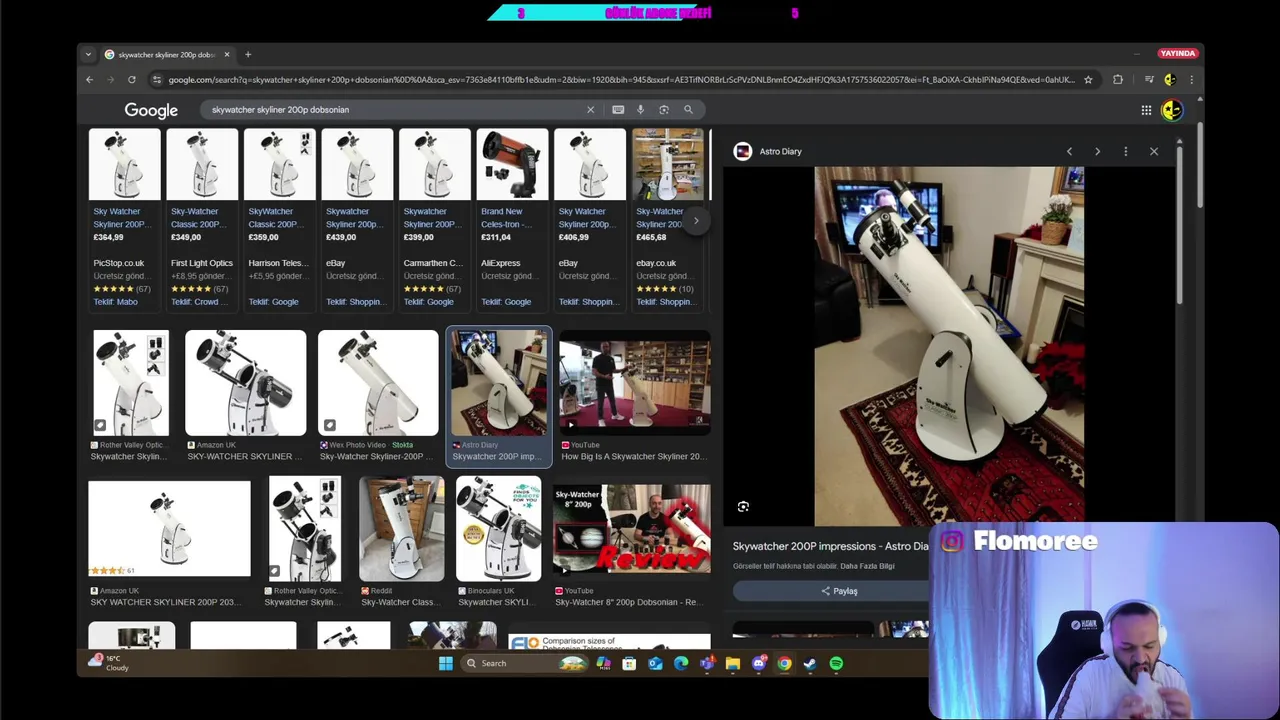Search by image with Lens
1280x720 pixels.
click(664, 110)
